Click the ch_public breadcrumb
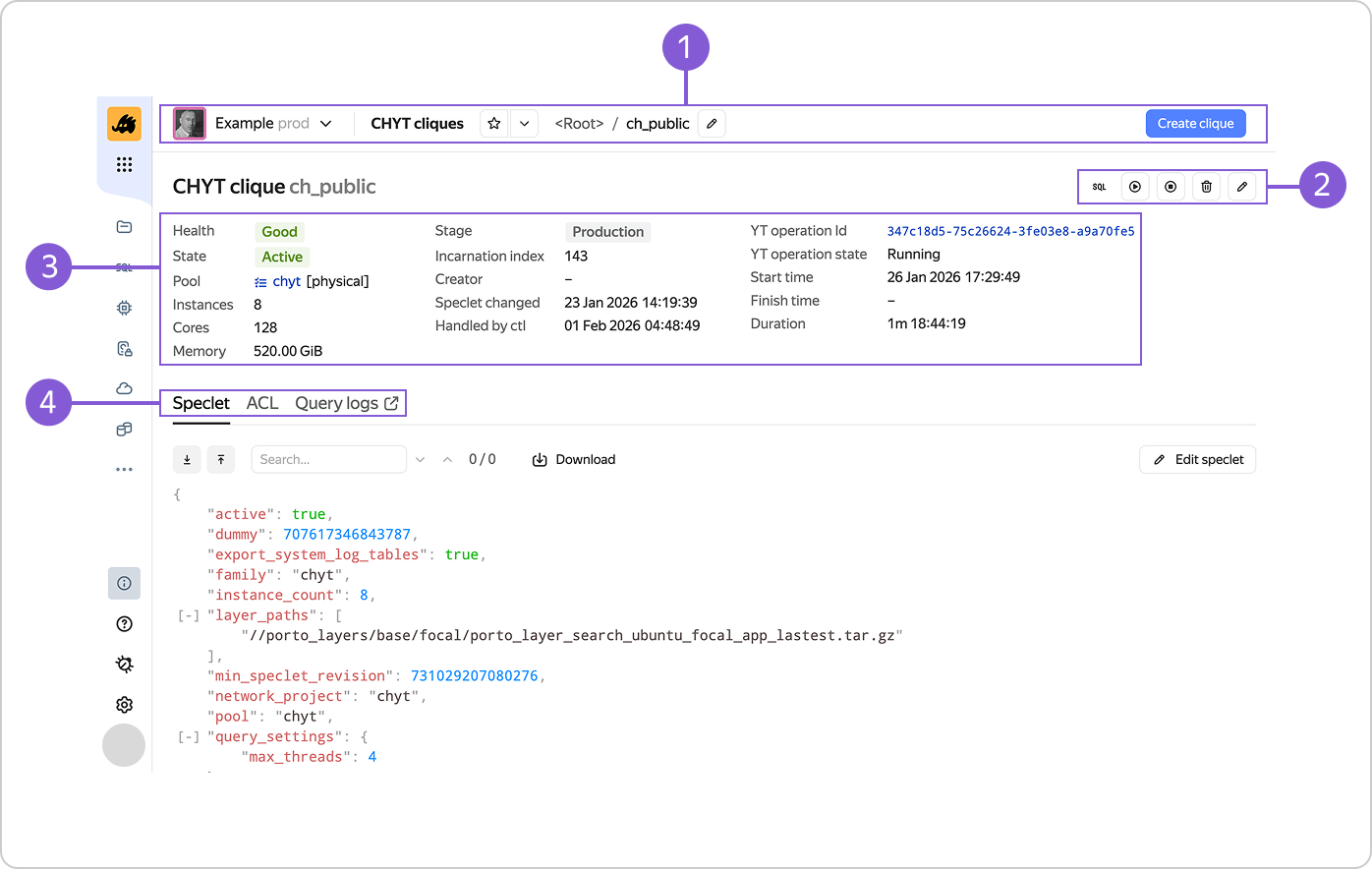The height and width of the screenshot is (869, 1372). 657,124
